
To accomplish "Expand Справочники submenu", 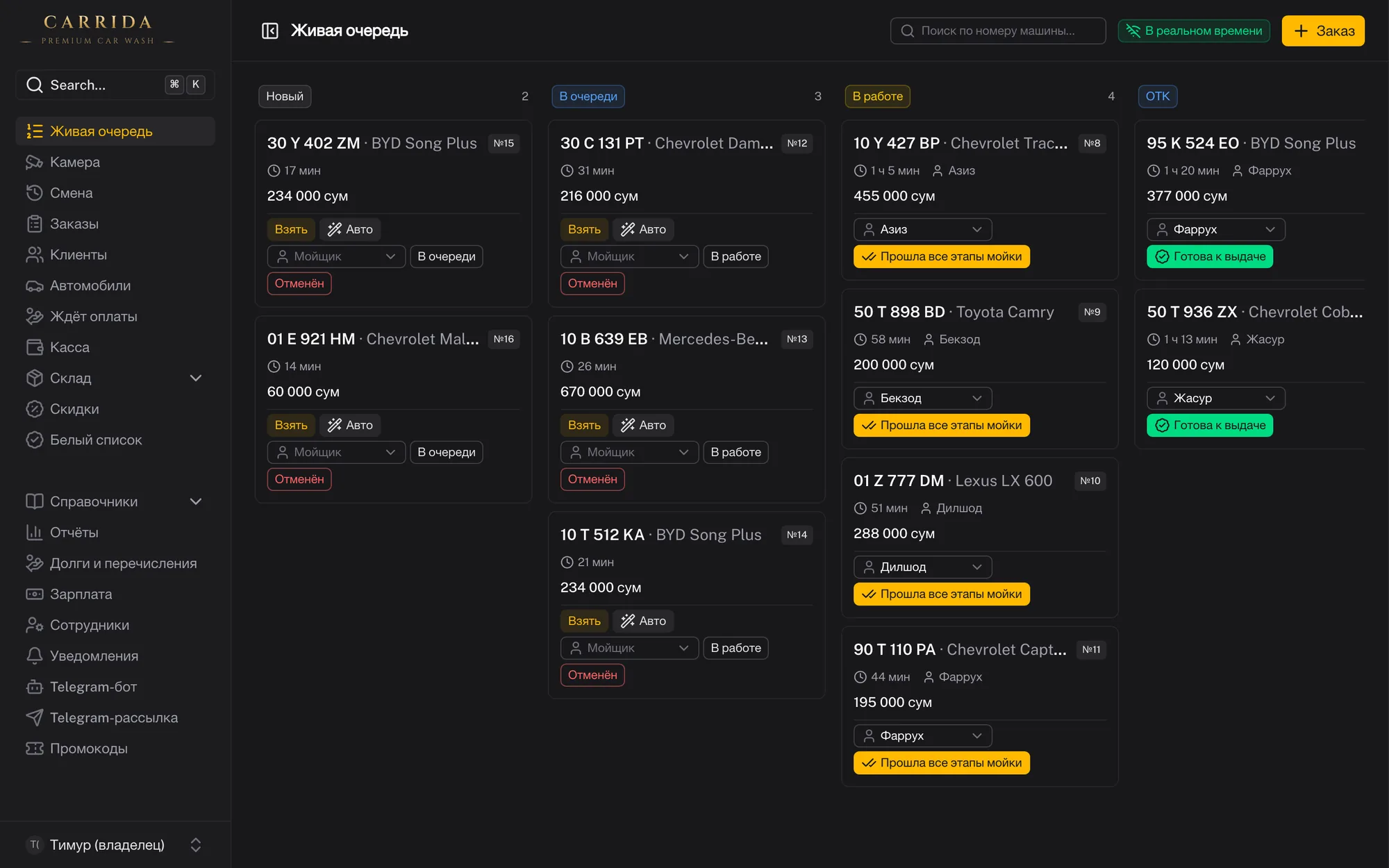I will tap(115, 501).
